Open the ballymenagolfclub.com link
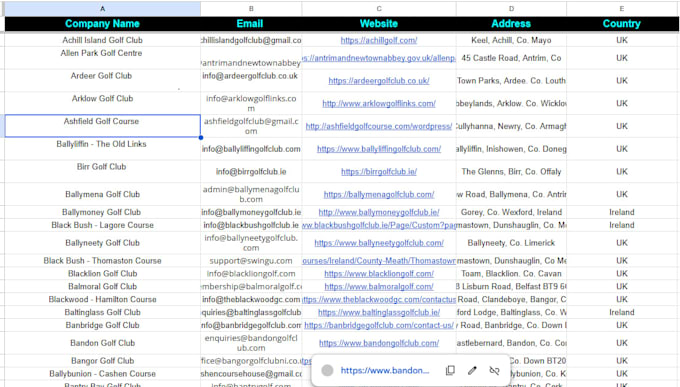 click(379, 194)
